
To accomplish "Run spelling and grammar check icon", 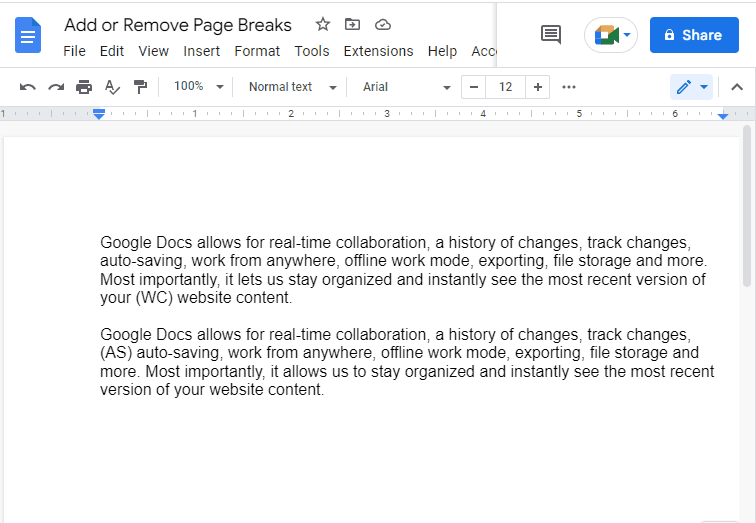I will (112, 87).
